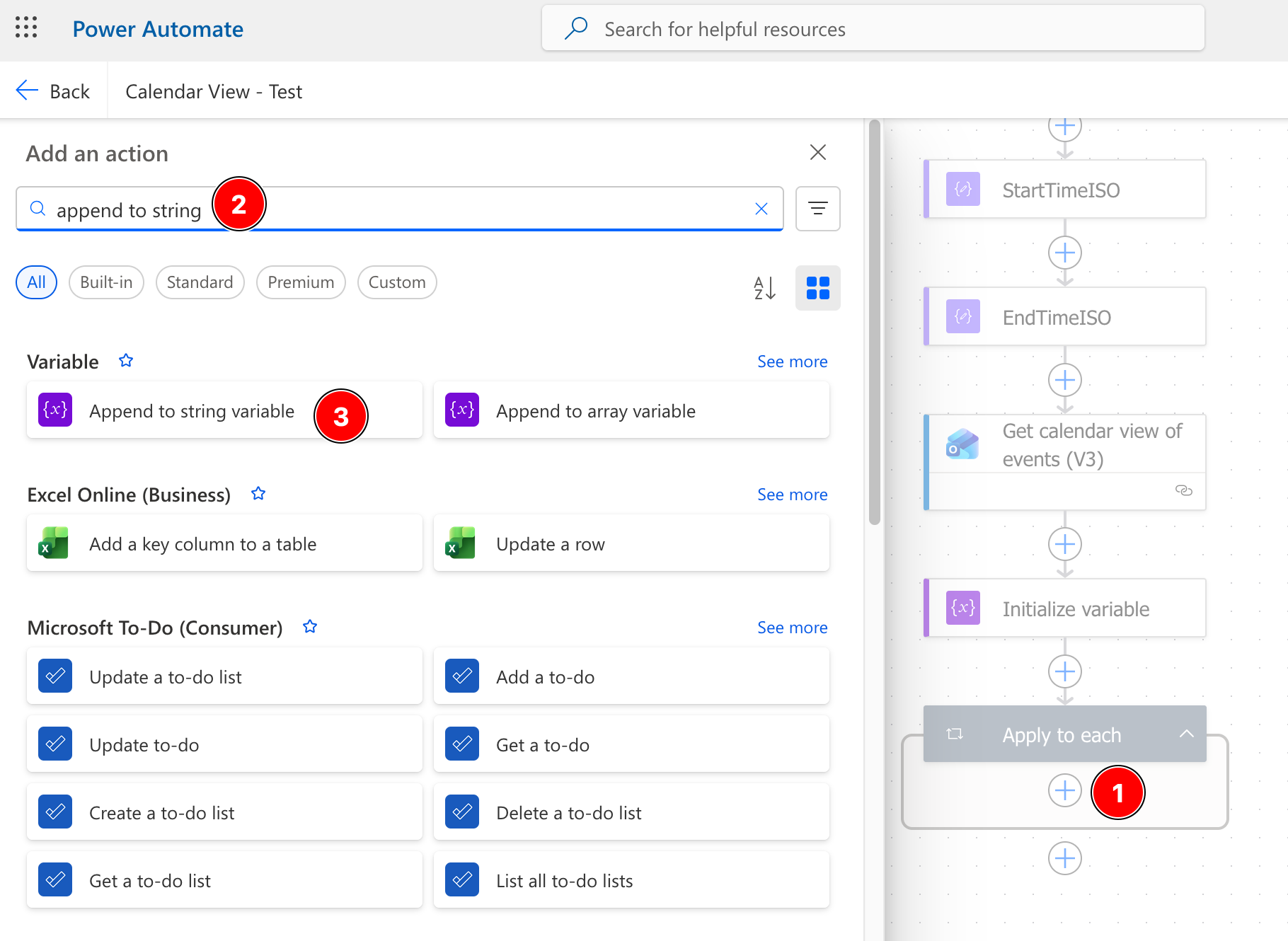Click the StartTimeISO compose icon
The height and width of the screenshot is (941, 1288).
[x=963, y=189]
